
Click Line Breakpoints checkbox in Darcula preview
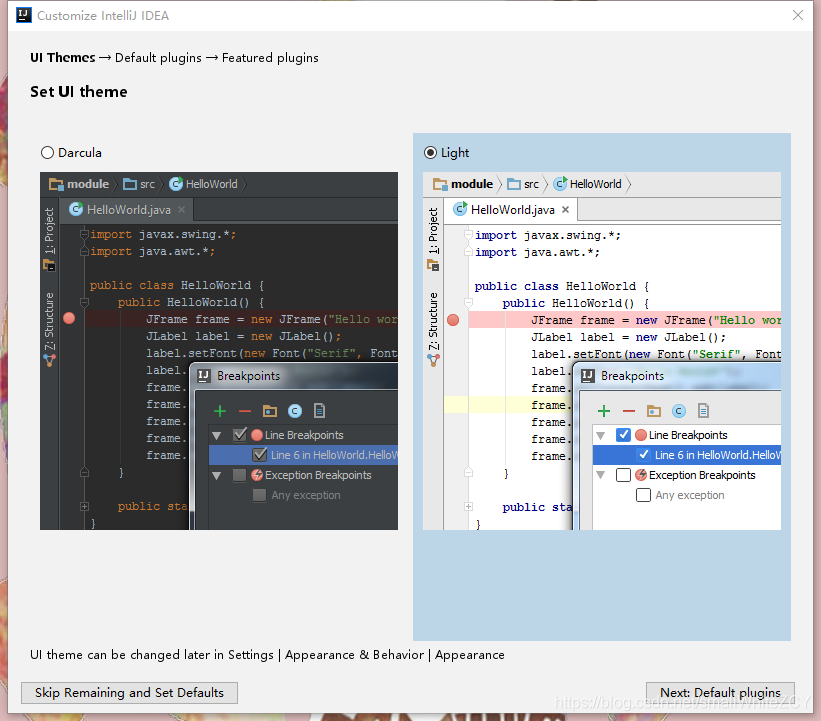[240, 435]
